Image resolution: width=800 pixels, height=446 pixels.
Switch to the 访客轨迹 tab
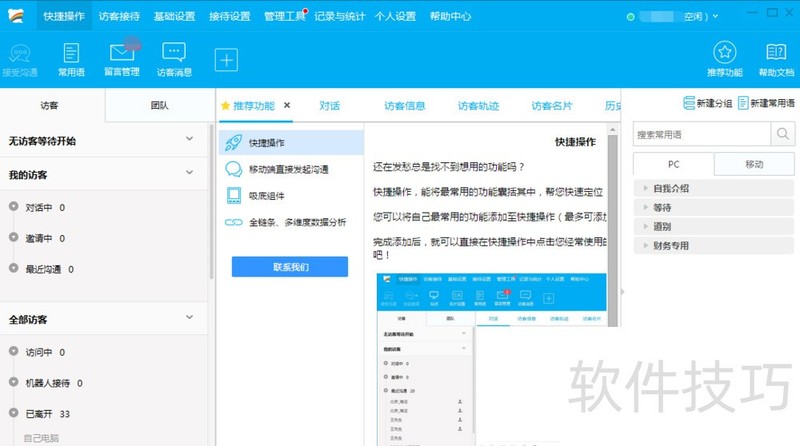click(x=478, y=106)
